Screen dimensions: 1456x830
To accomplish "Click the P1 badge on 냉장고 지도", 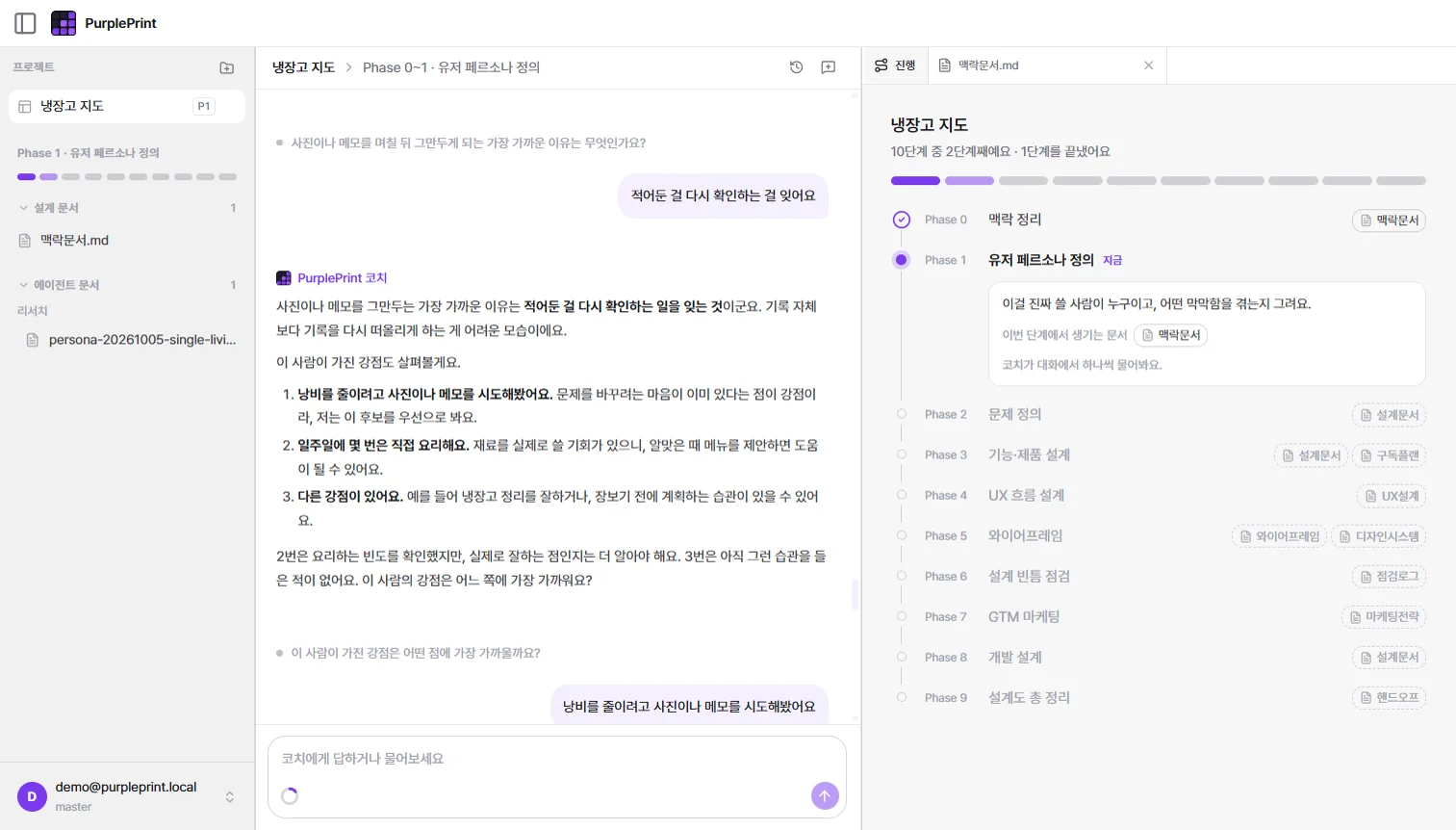I will pos(204,106).
